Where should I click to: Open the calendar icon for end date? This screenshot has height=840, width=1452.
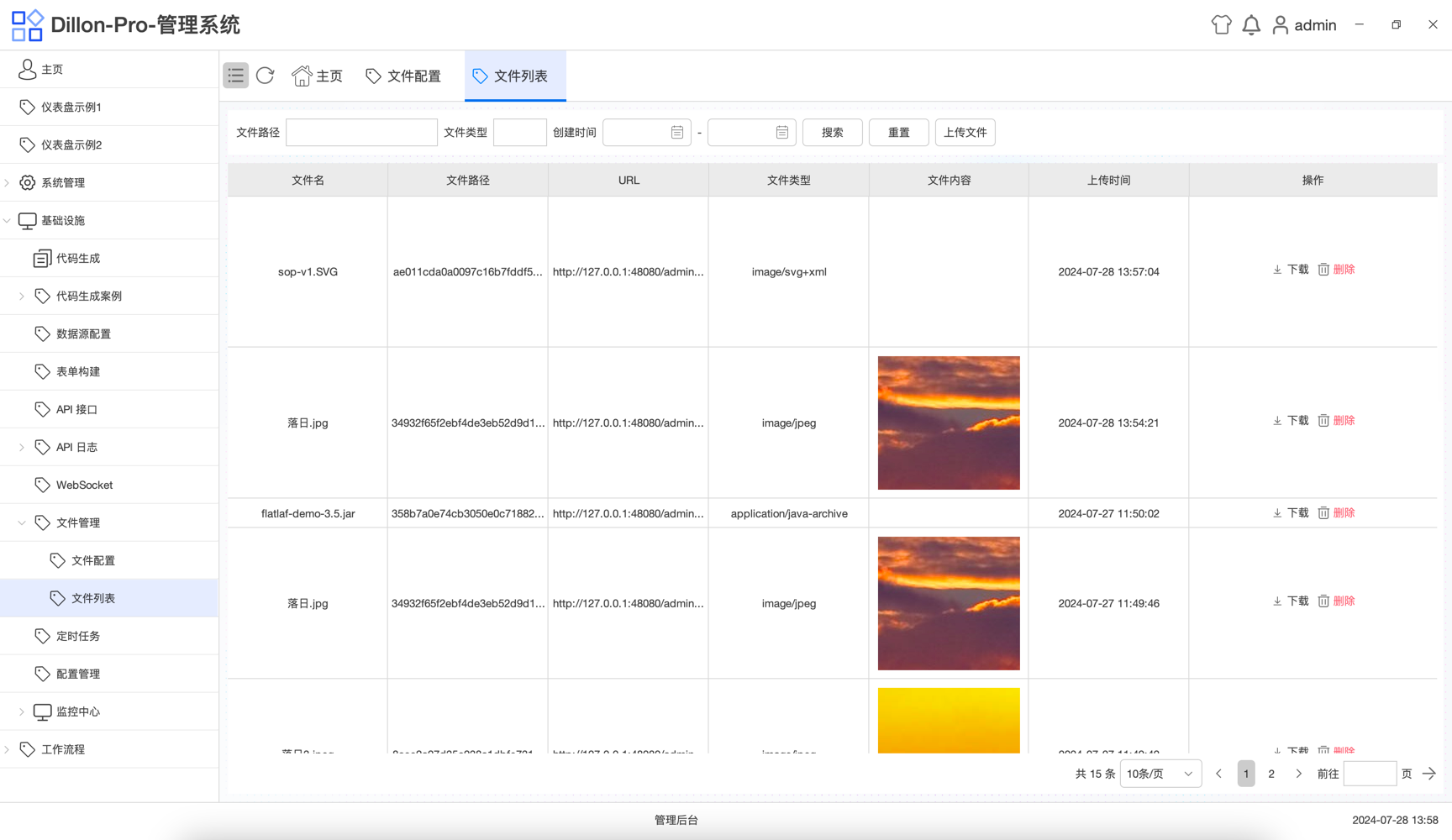click(782, 132)
